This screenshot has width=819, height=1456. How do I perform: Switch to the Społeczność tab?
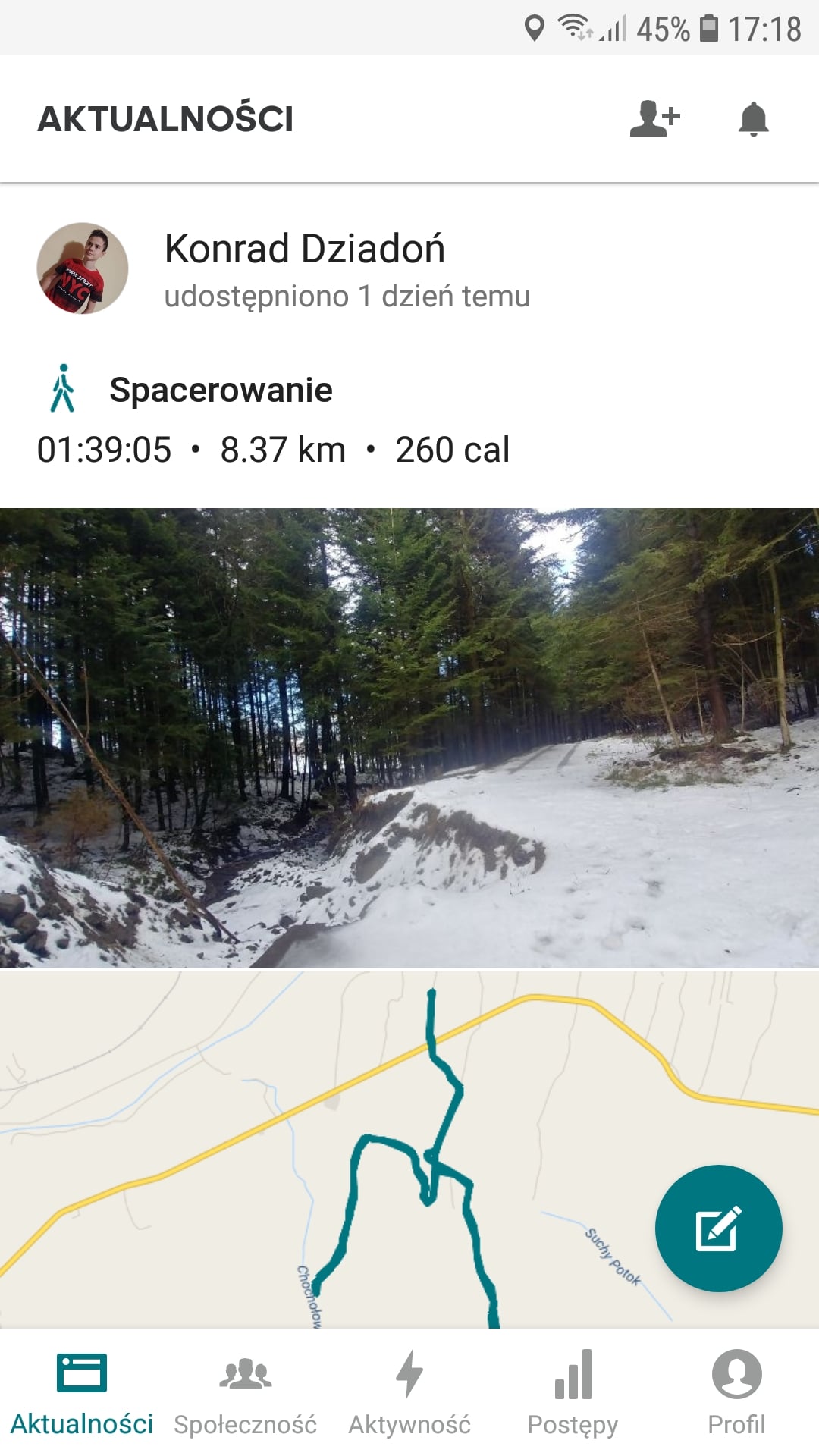245,1392
